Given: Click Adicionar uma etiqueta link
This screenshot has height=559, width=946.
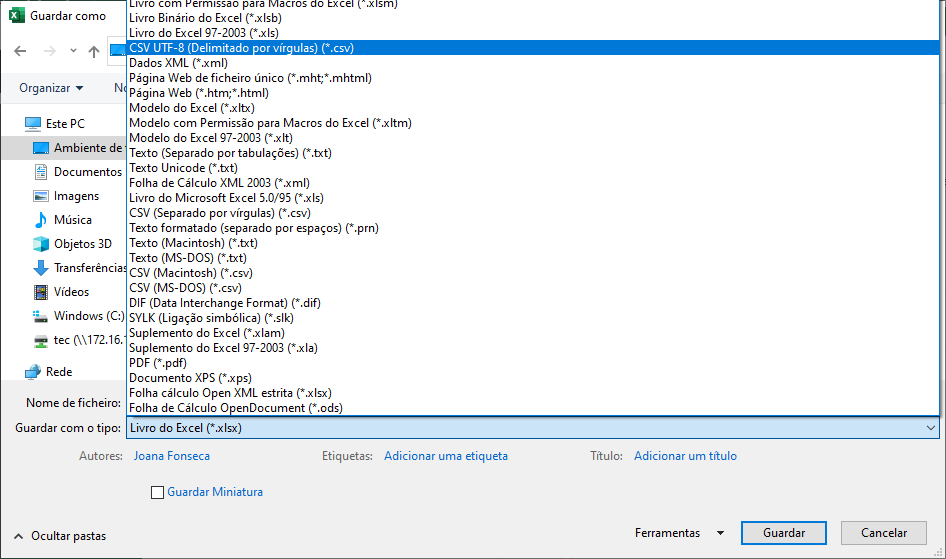Looking at the screenshot, I should tap(445, 456).
